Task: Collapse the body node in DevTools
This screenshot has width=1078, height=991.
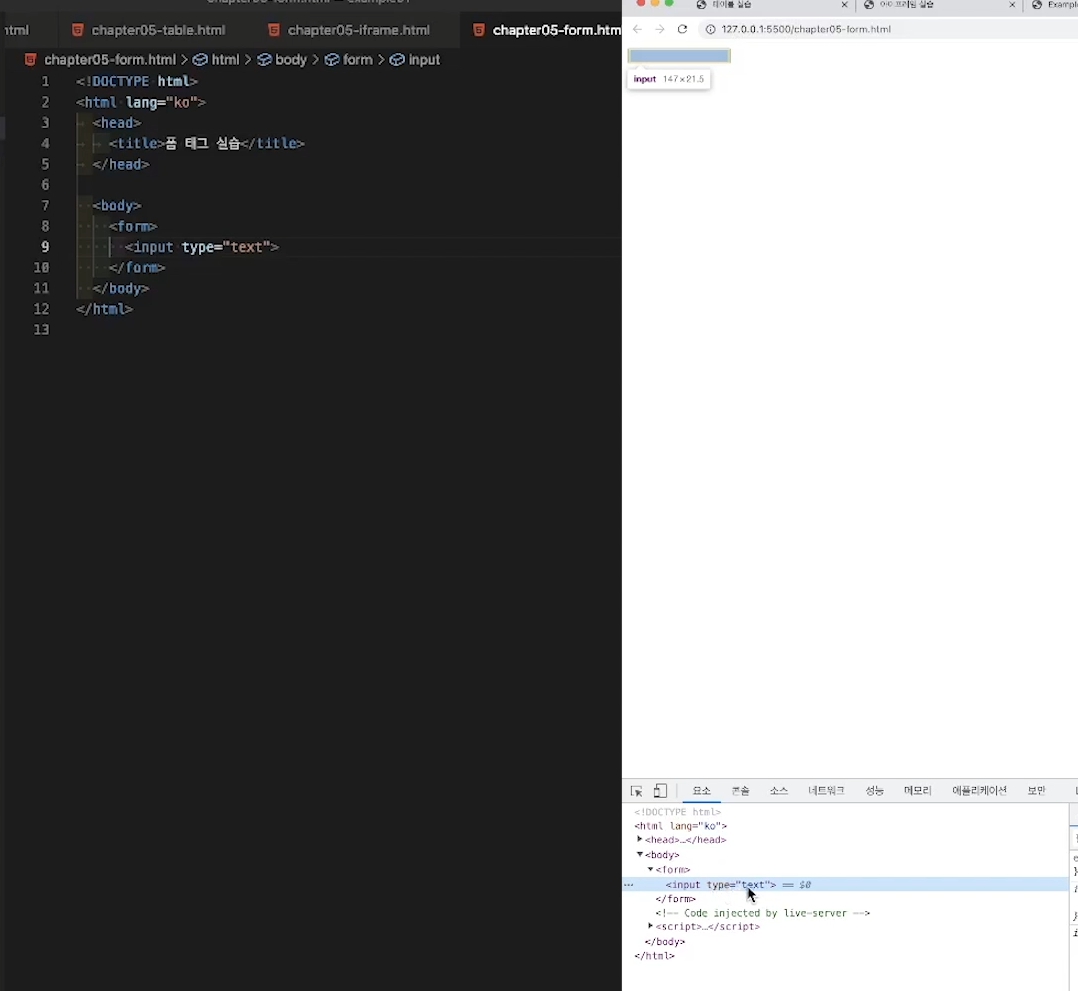Action: pos(639,854)
